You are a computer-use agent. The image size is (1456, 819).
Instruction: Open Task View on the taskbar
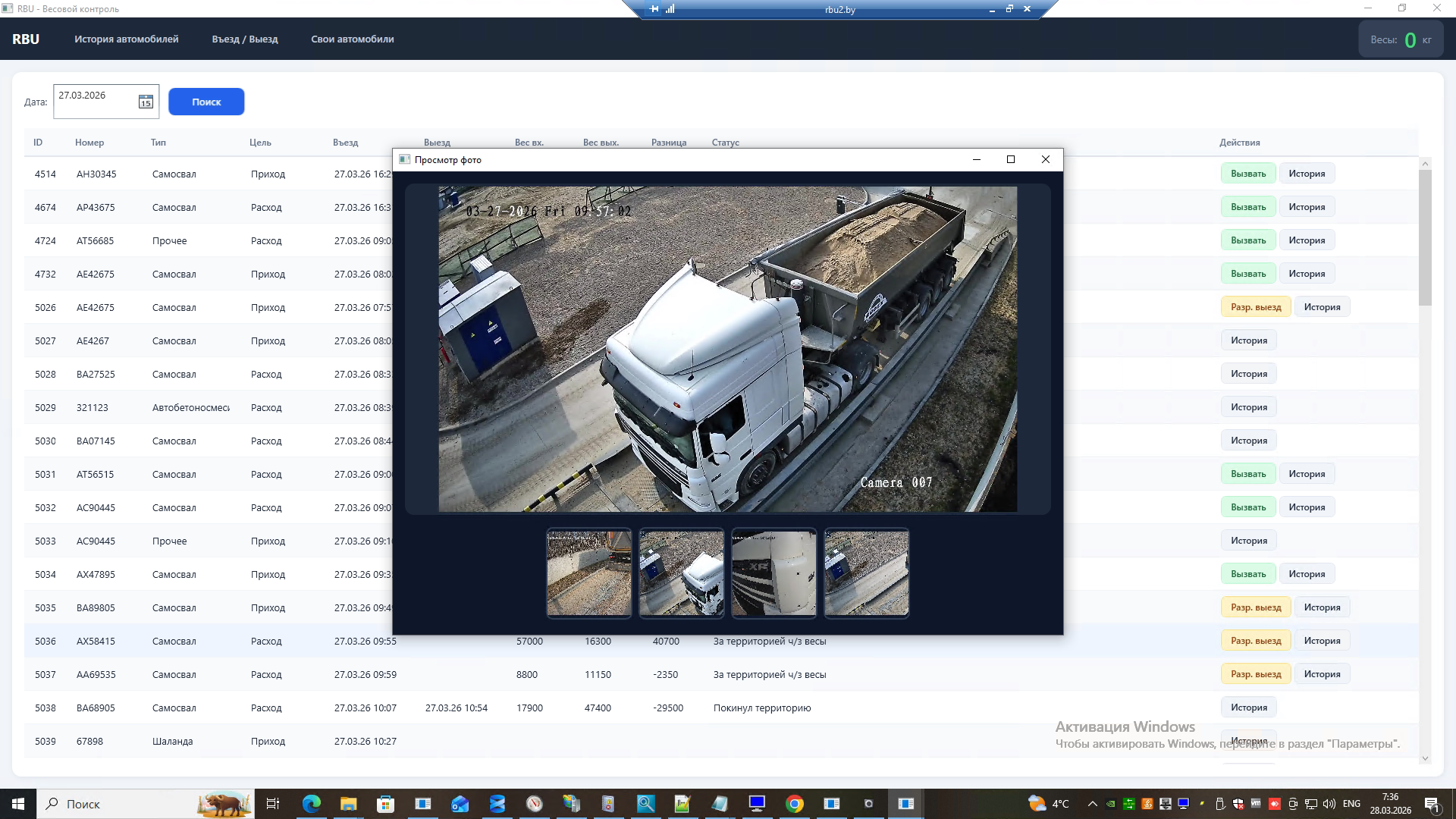273,804
